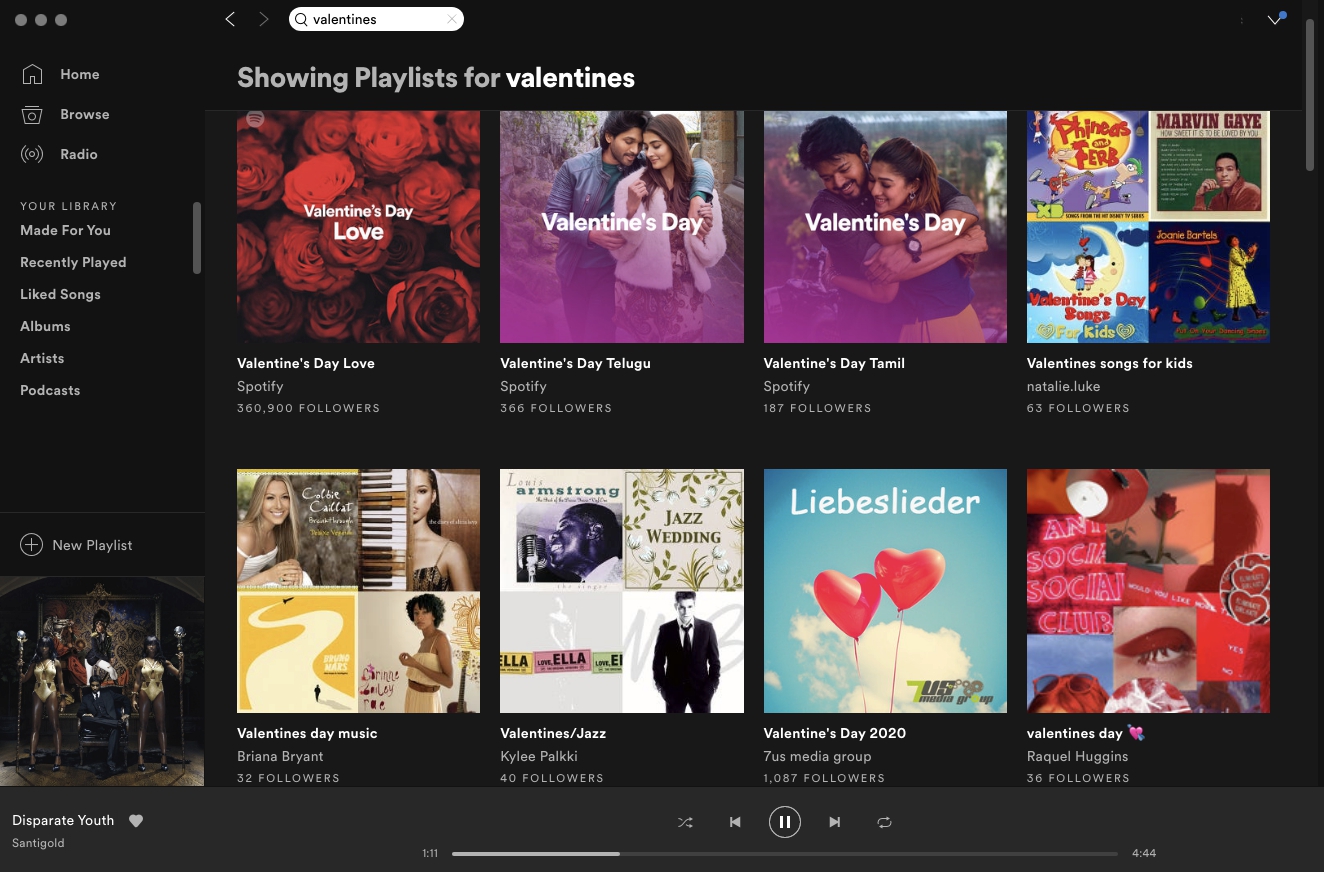The image size is (1324, 872).
Task: Open Raquel Huggins profile link
Action: click(1077, 756)
